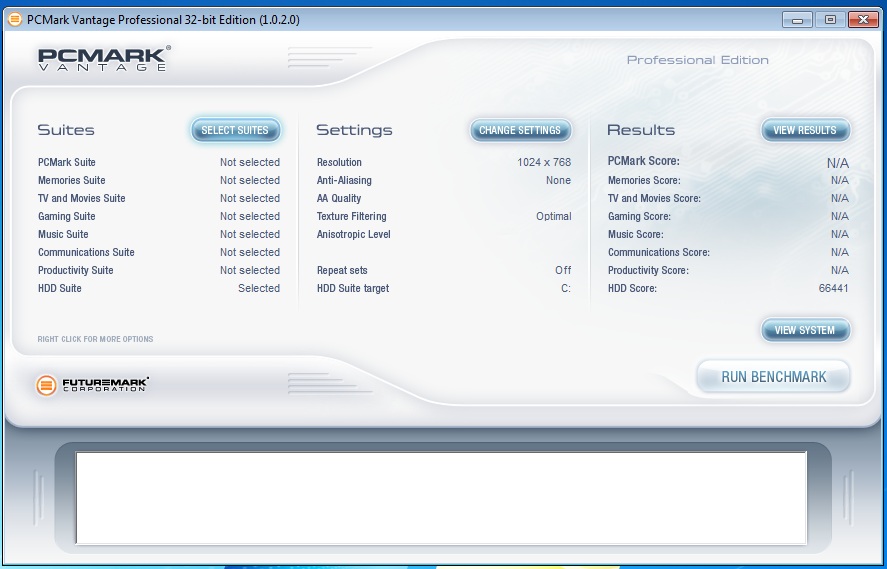Click Texture Filtering value 'Optimal'
Viewport: 887px width, 569px height.
tap(554, 217)
